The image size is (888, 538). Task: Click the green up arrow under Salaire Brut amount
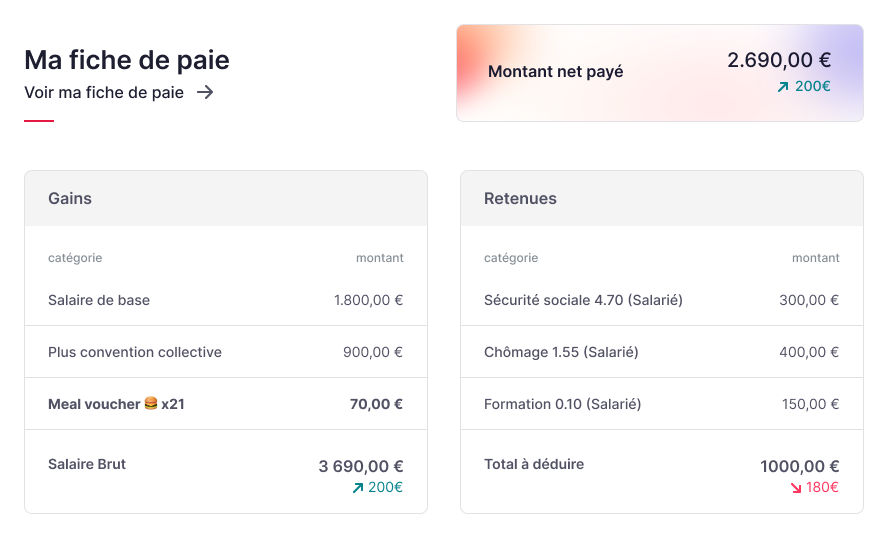click(358, 488)
